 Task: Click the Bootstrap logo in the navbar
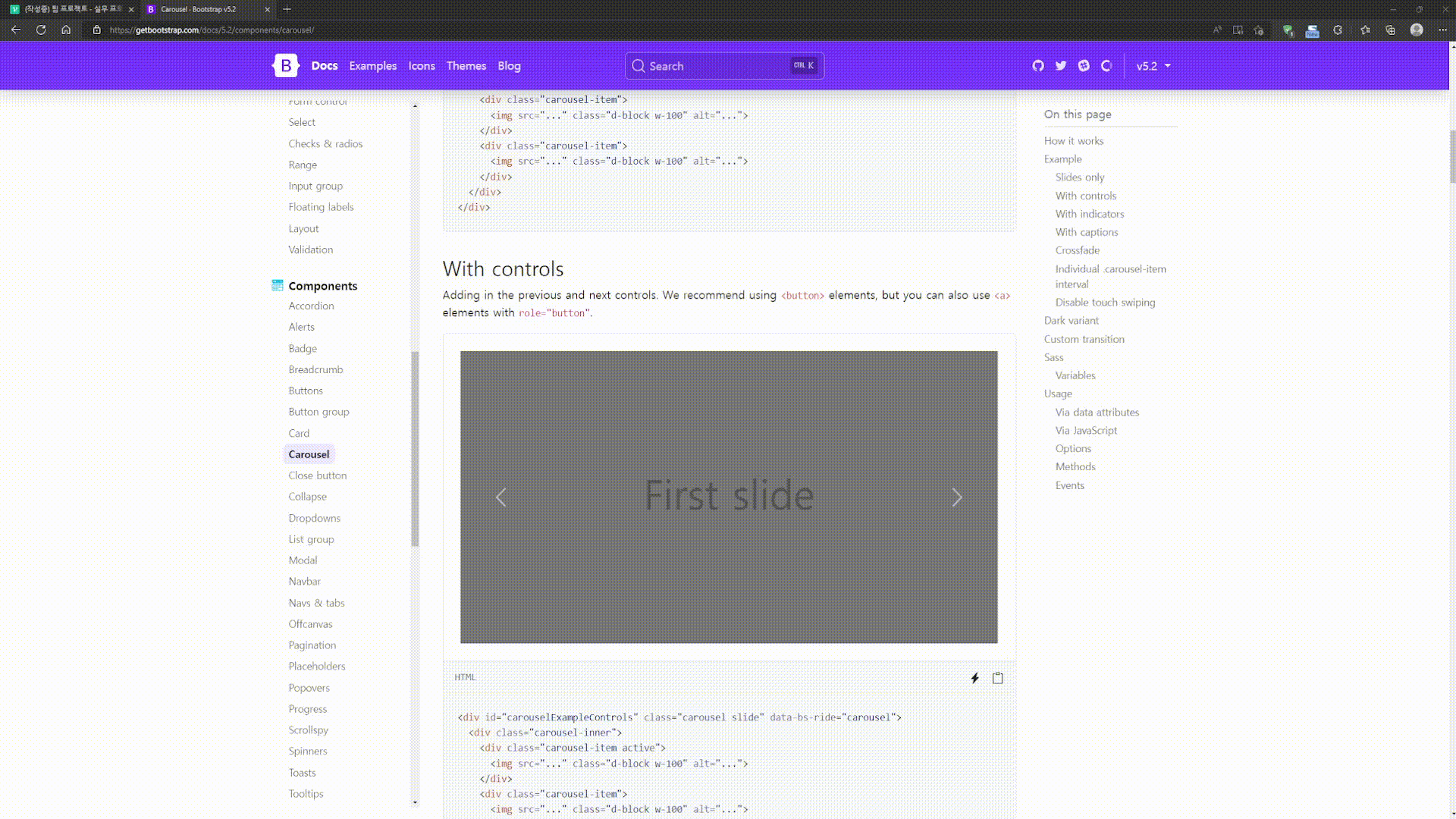pos(286,66)
